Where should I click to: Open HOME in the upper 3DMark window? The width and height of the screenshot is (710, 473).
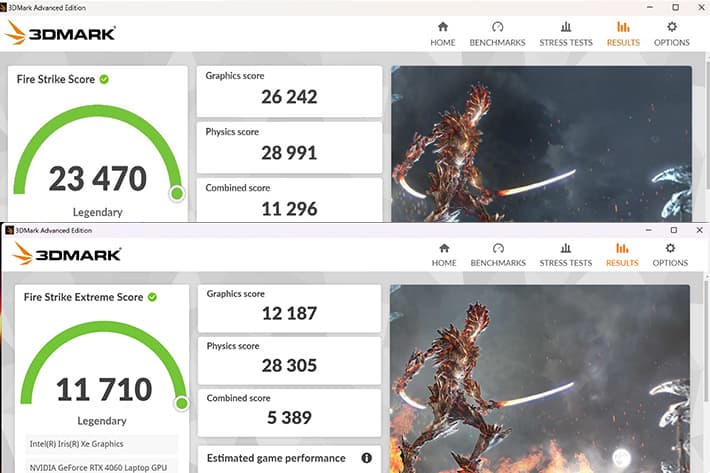[442, 34]
